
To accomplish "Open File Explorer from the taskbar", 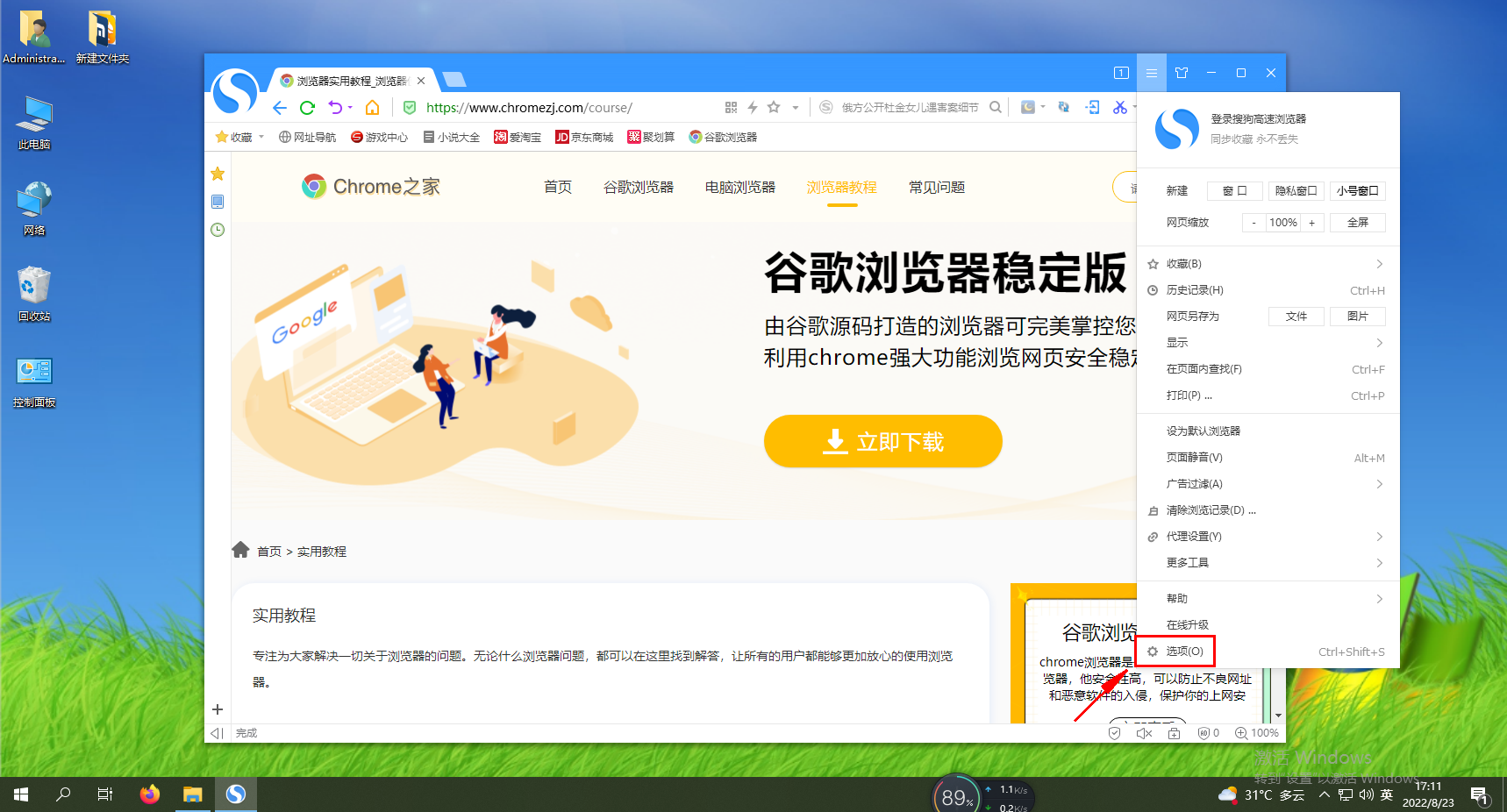I will point(193,794).
